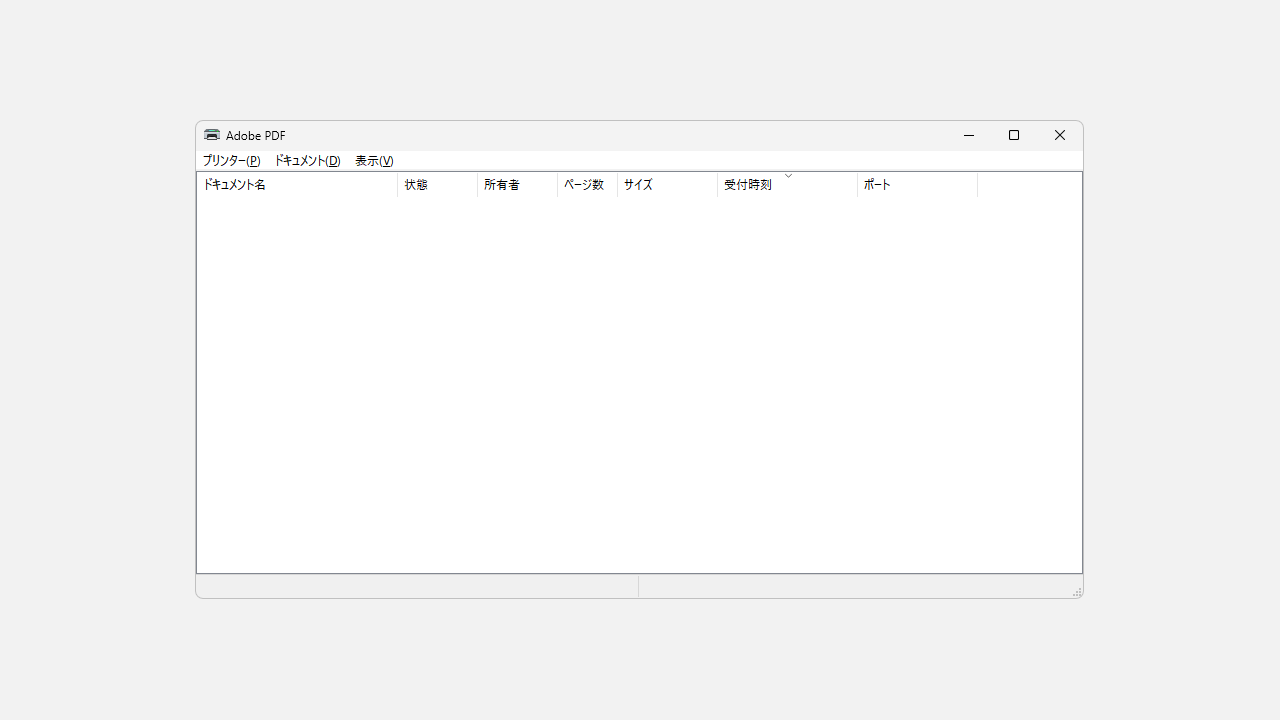The image size is (1280, 720).
Task: Close the Adobe PDF print queue
Action: tap(1060, 136)
